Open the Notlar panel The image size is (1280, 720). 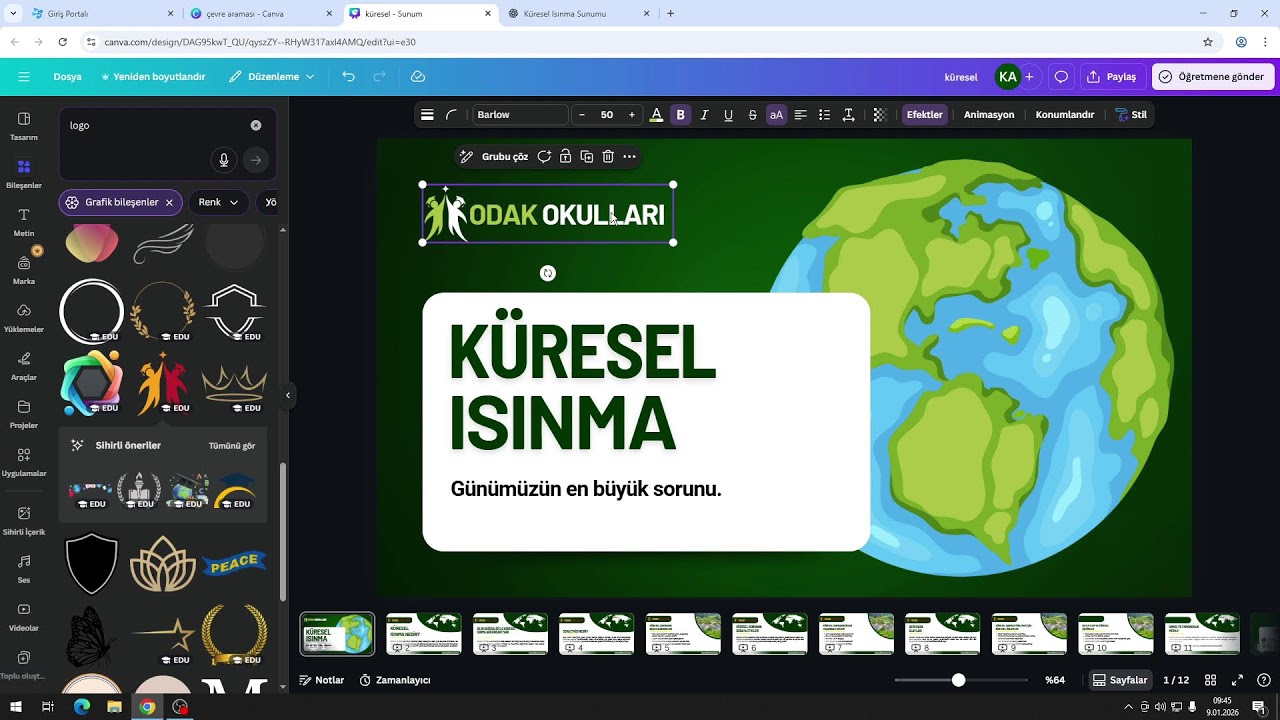point(321,680)
